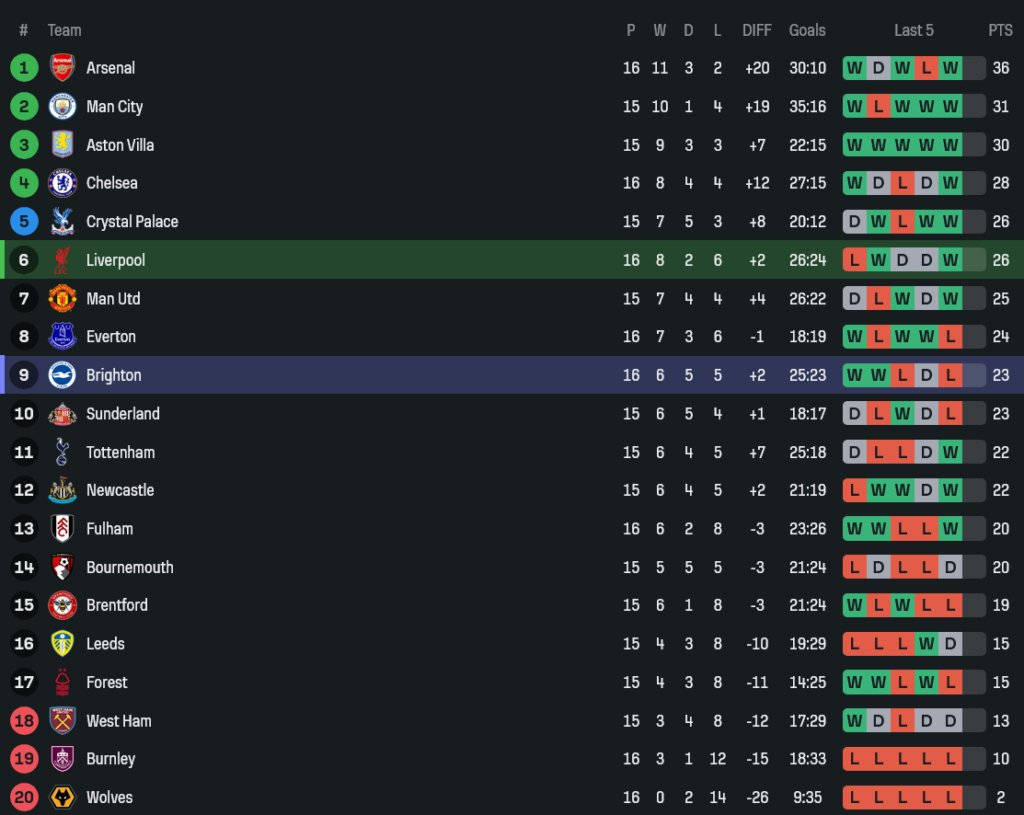
Task: Click Arsenal's red L form badge
Action: point(926,68)
